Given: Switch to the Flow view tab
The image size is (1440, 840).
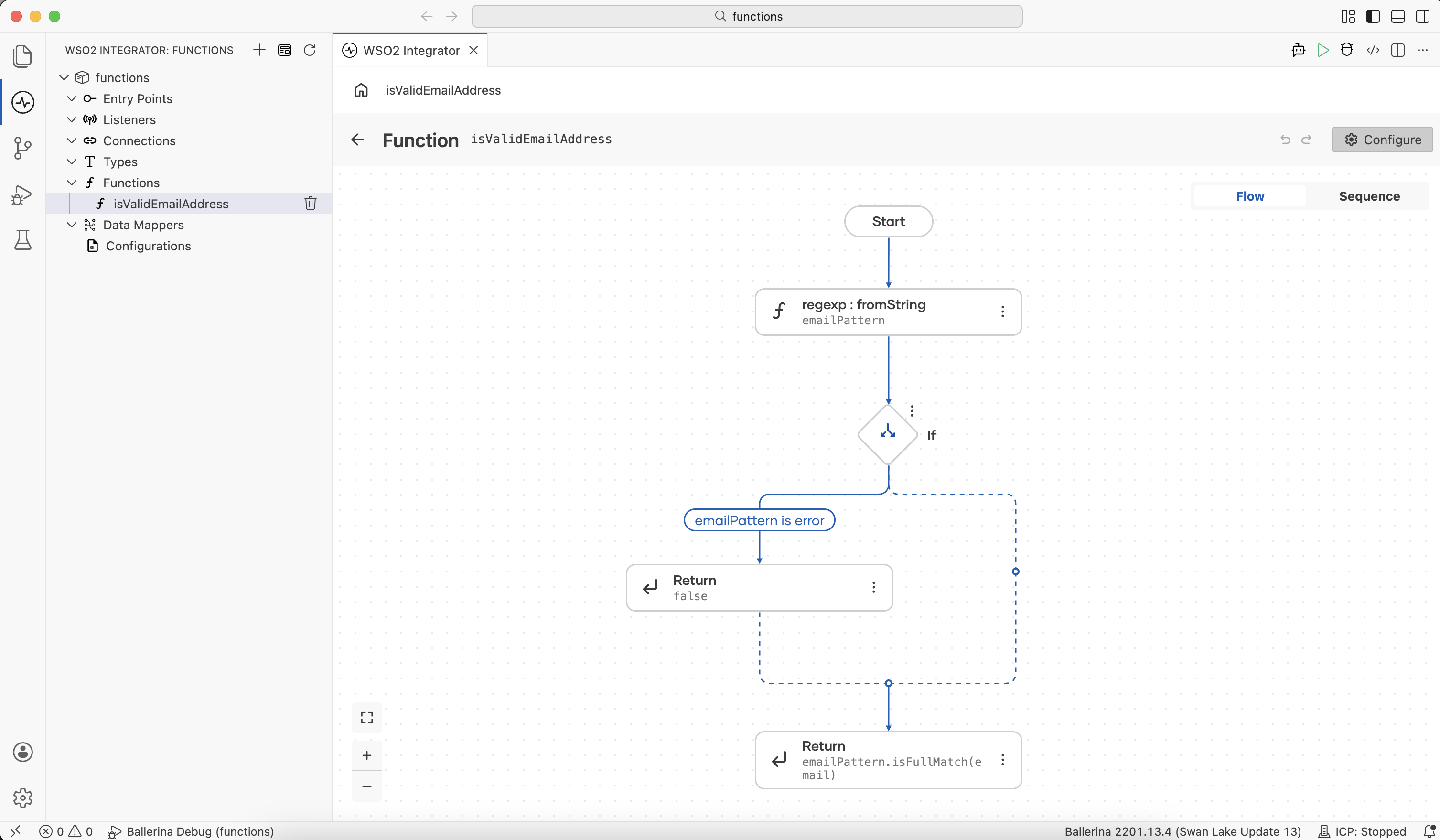Looking at the screenshot, I should (x=1250, y=196).
